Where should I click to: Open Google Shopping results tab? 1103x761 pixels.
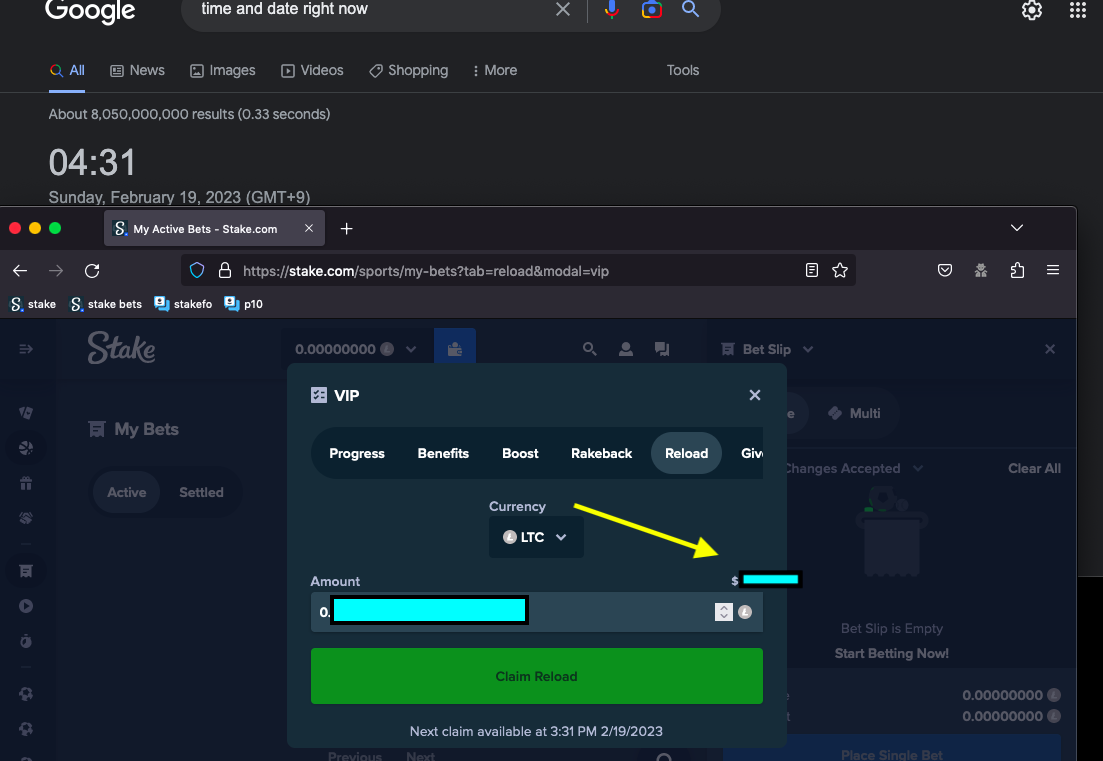pos(409,70)
